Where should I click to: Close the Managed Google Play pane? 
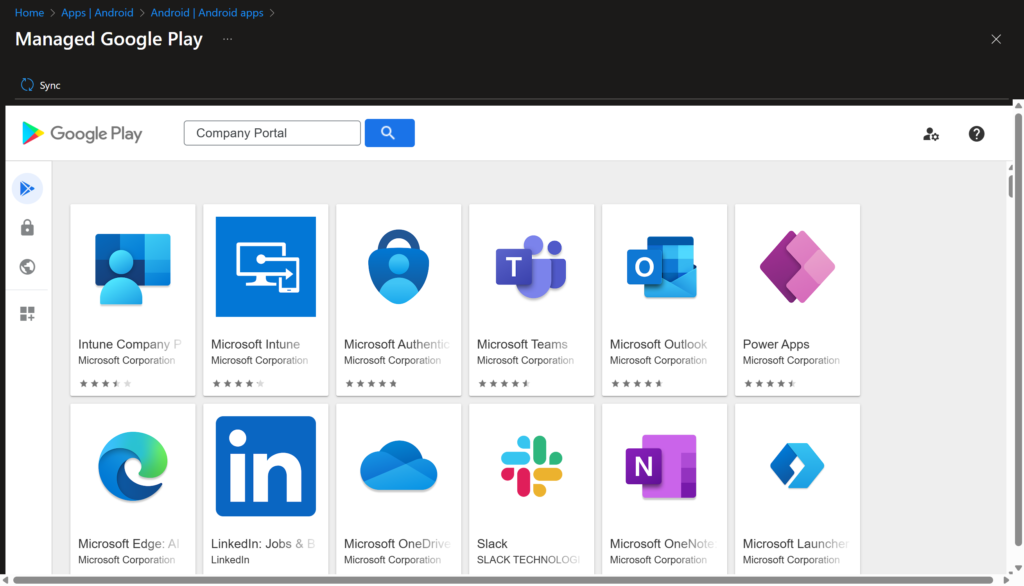coord(996,39)
